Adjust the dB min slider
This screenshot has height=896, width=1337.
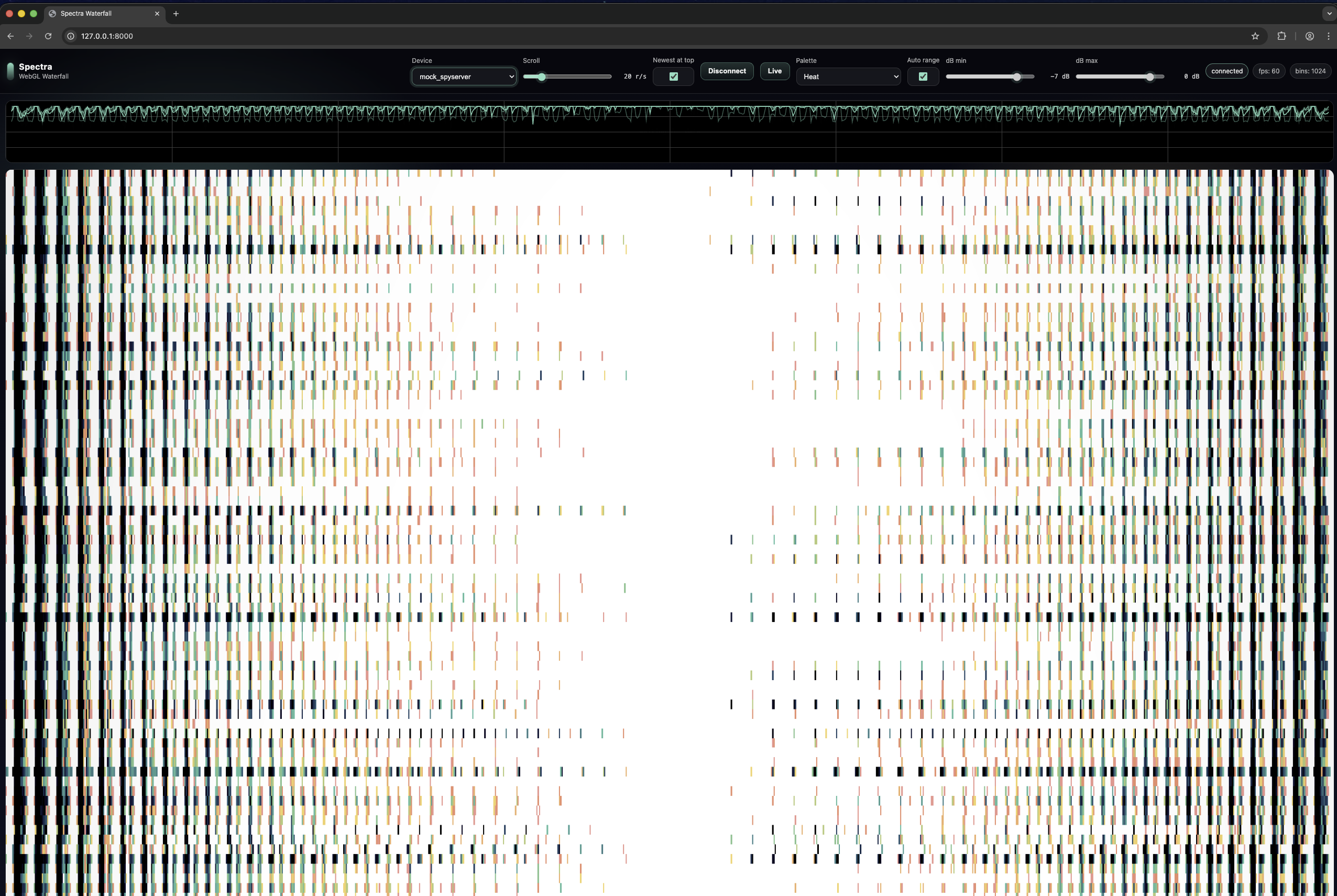click(1016, 76)
